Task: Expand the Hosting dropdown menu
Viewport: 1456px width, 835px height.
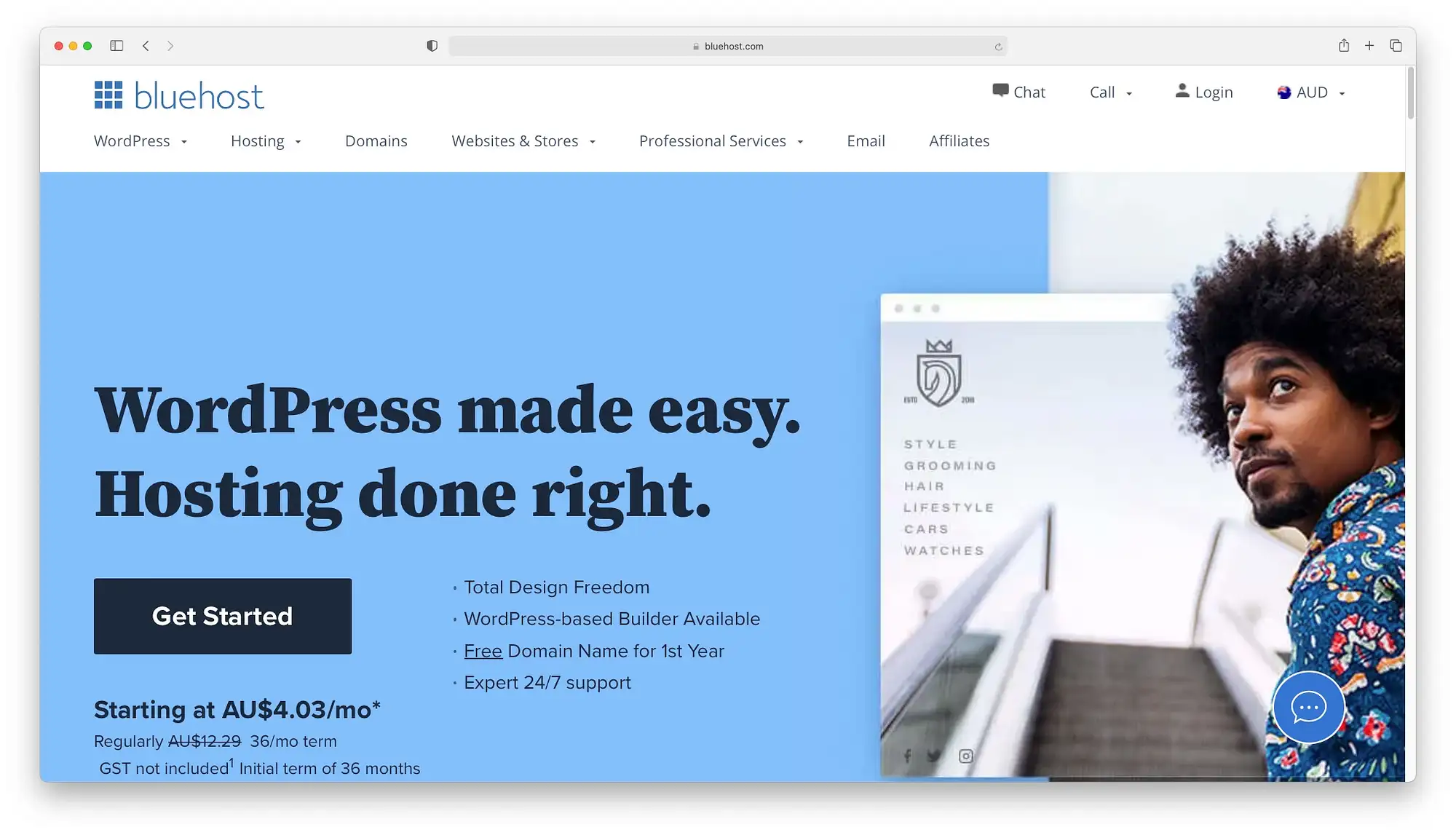Action: (x=265, y=140)
